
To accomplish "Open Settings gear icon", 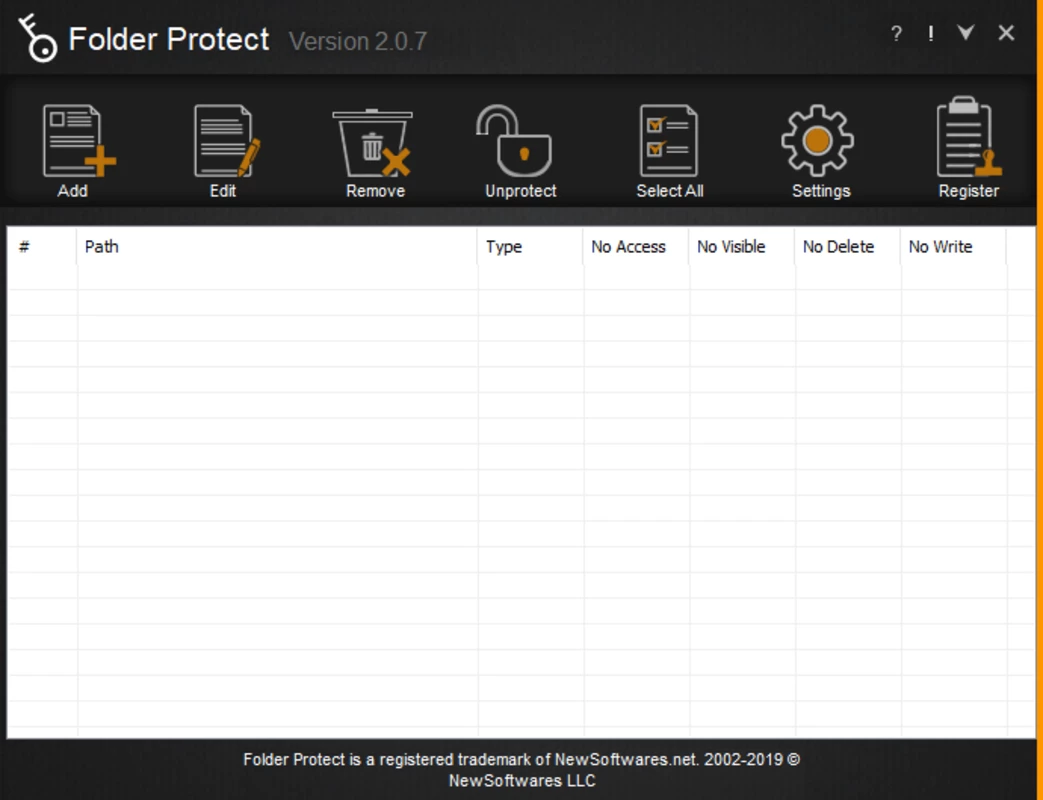I will 818,140.
